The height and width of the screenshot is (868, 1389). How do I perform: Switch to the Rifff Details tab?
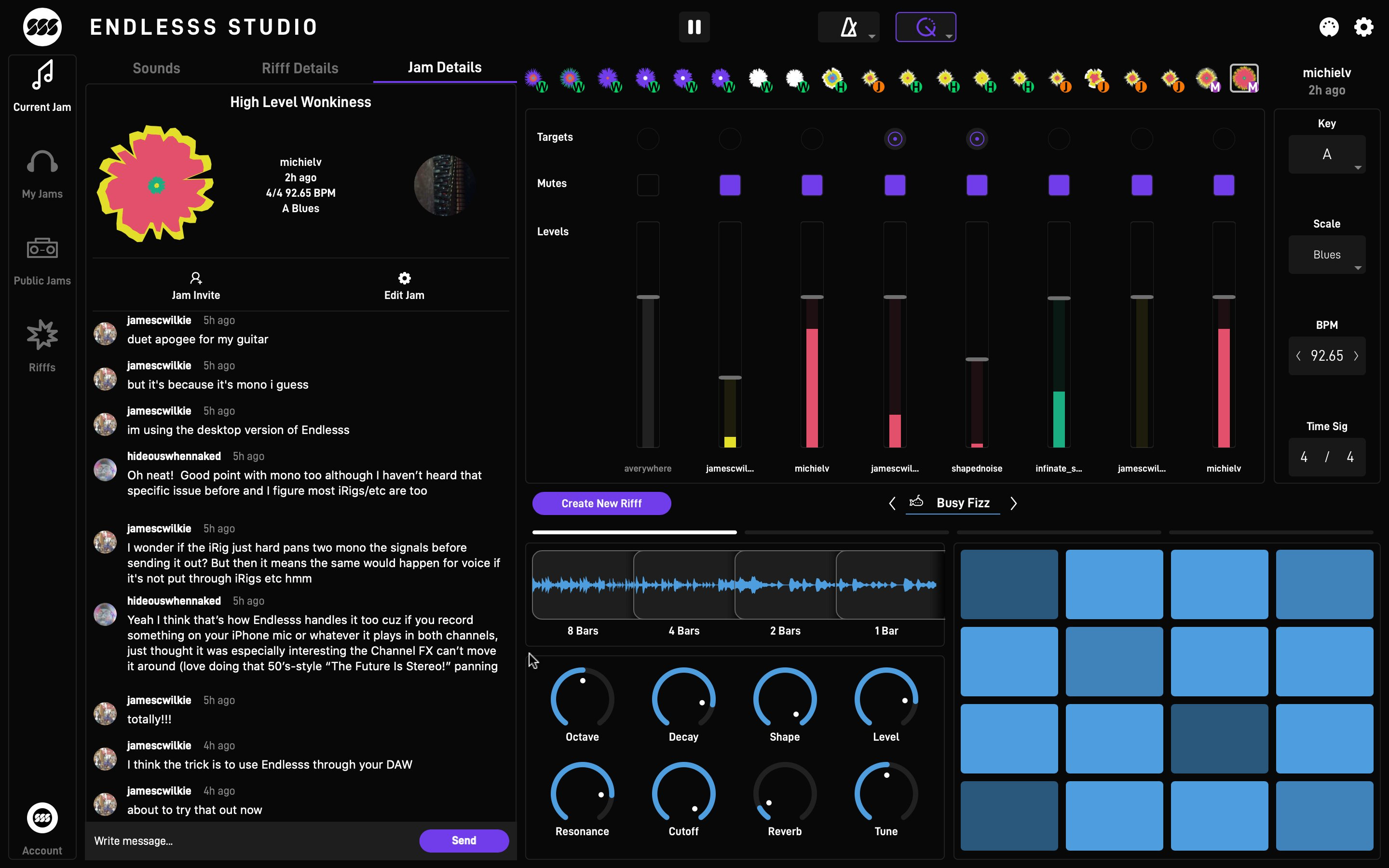[300, 68]
